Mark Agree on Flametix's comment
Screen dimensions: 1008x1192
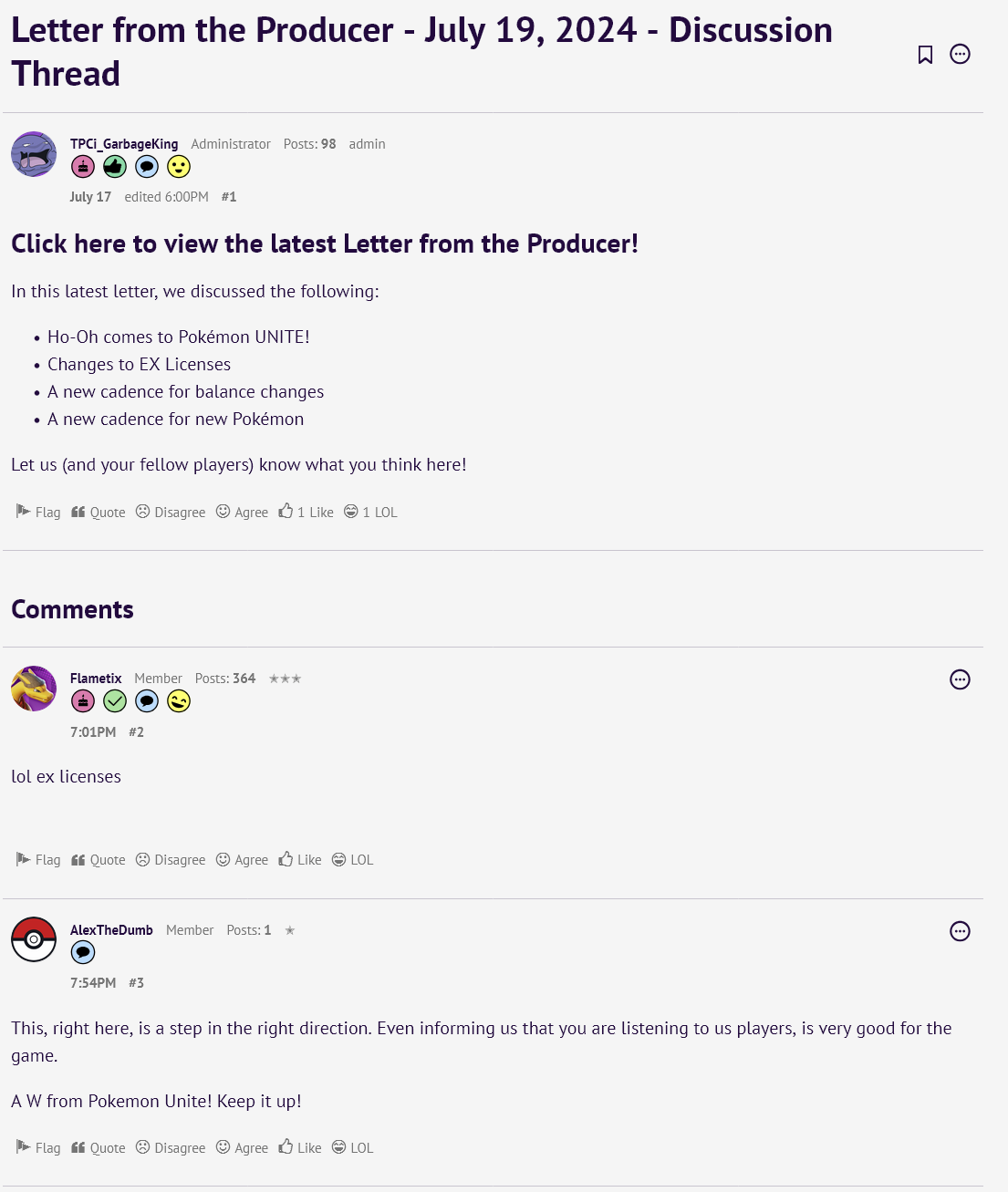click(243, 860)
